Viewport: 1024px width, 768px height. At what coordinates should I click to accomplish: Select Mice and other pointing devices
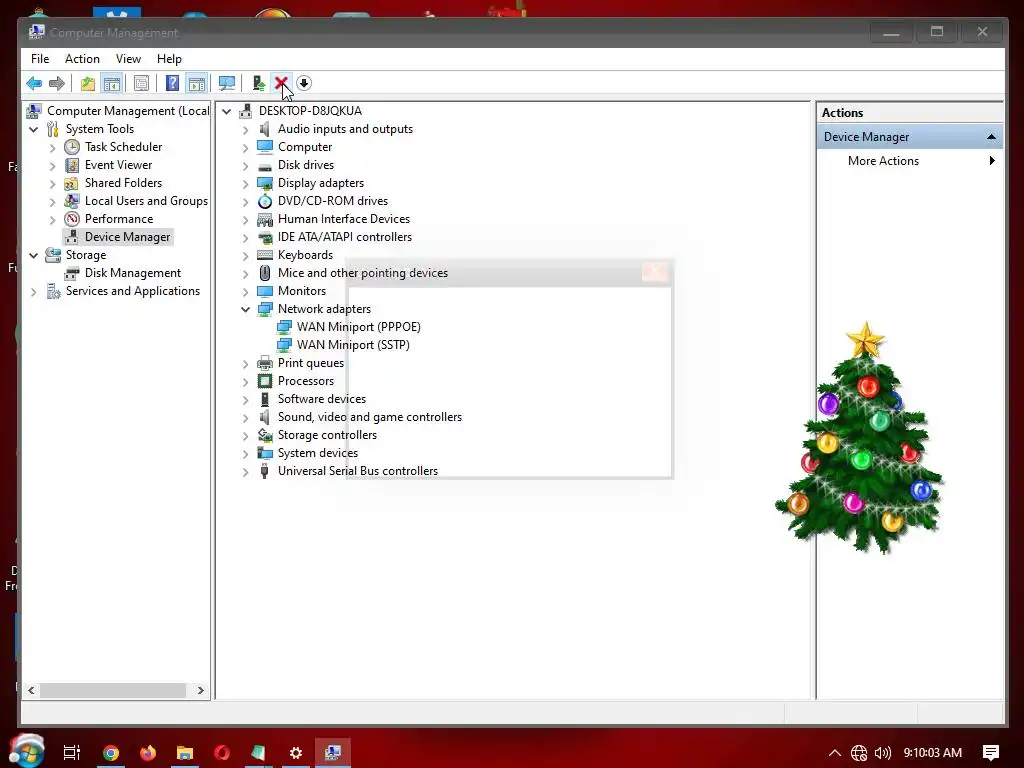[362, 273]
